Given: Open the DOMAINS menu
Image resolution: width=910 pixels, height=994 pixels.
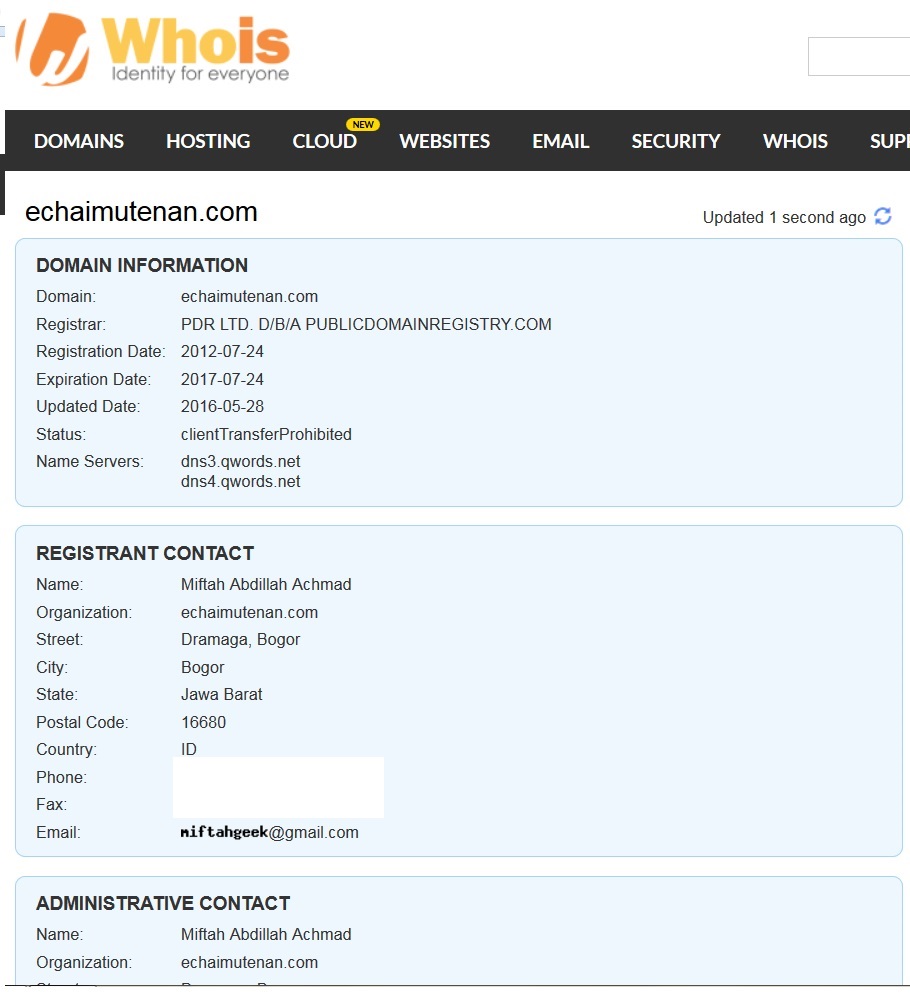Looking at the screenshot, I should coord(79,141).
